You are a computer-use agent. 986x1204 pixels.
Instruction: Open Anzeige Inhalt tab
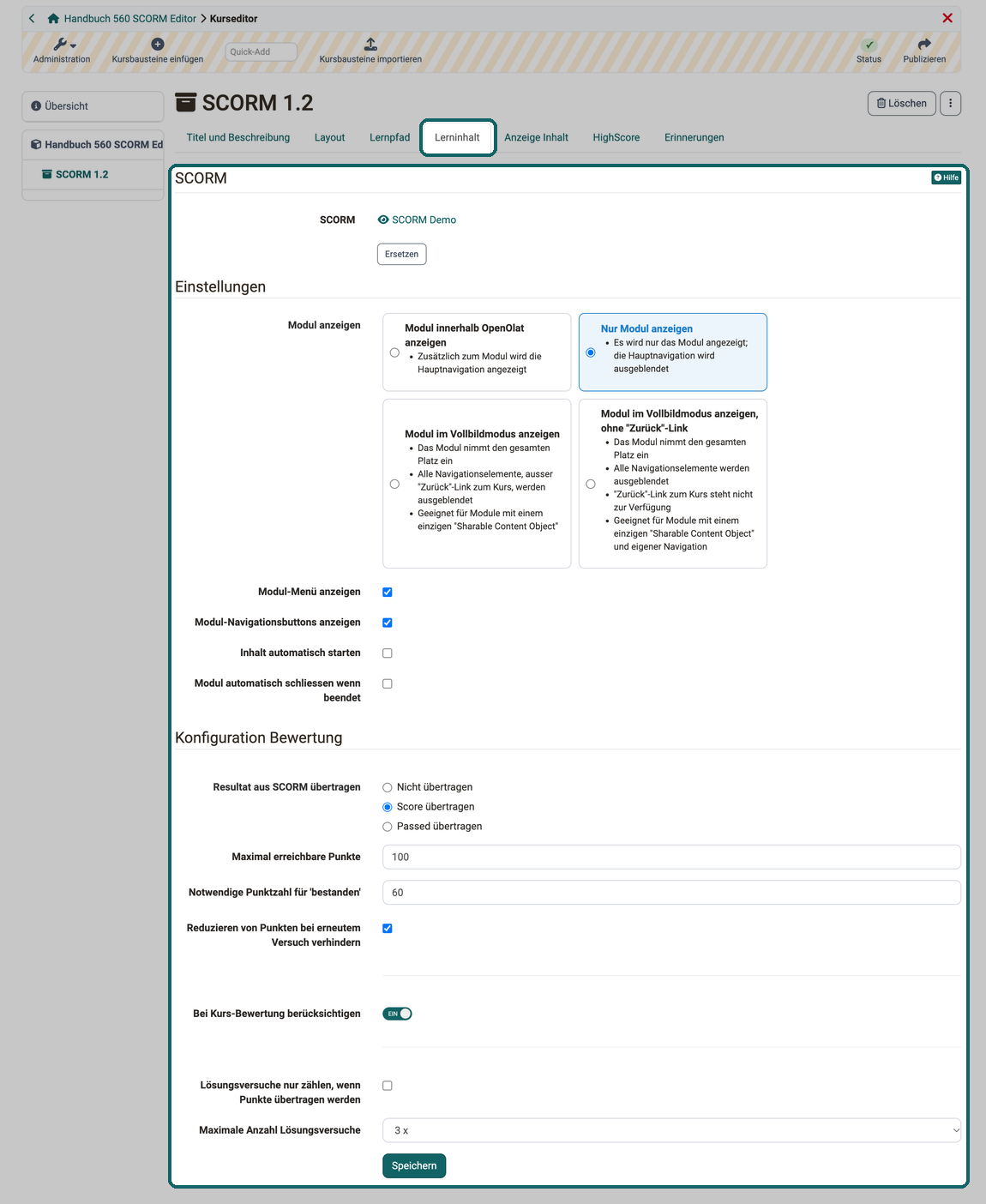click(537, 137)
